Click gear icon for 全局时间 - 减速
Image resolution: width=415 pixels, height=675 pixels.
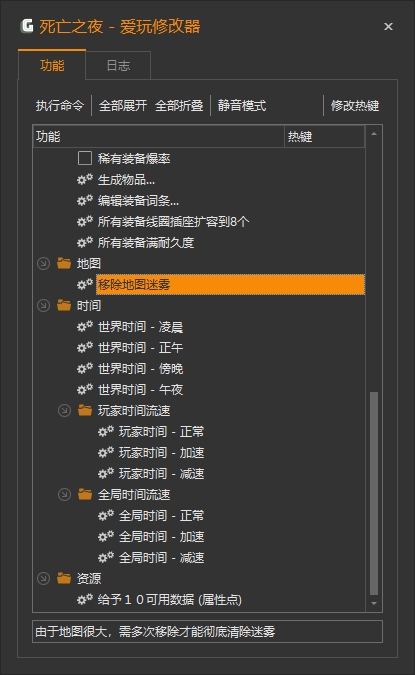pos(106,557)
